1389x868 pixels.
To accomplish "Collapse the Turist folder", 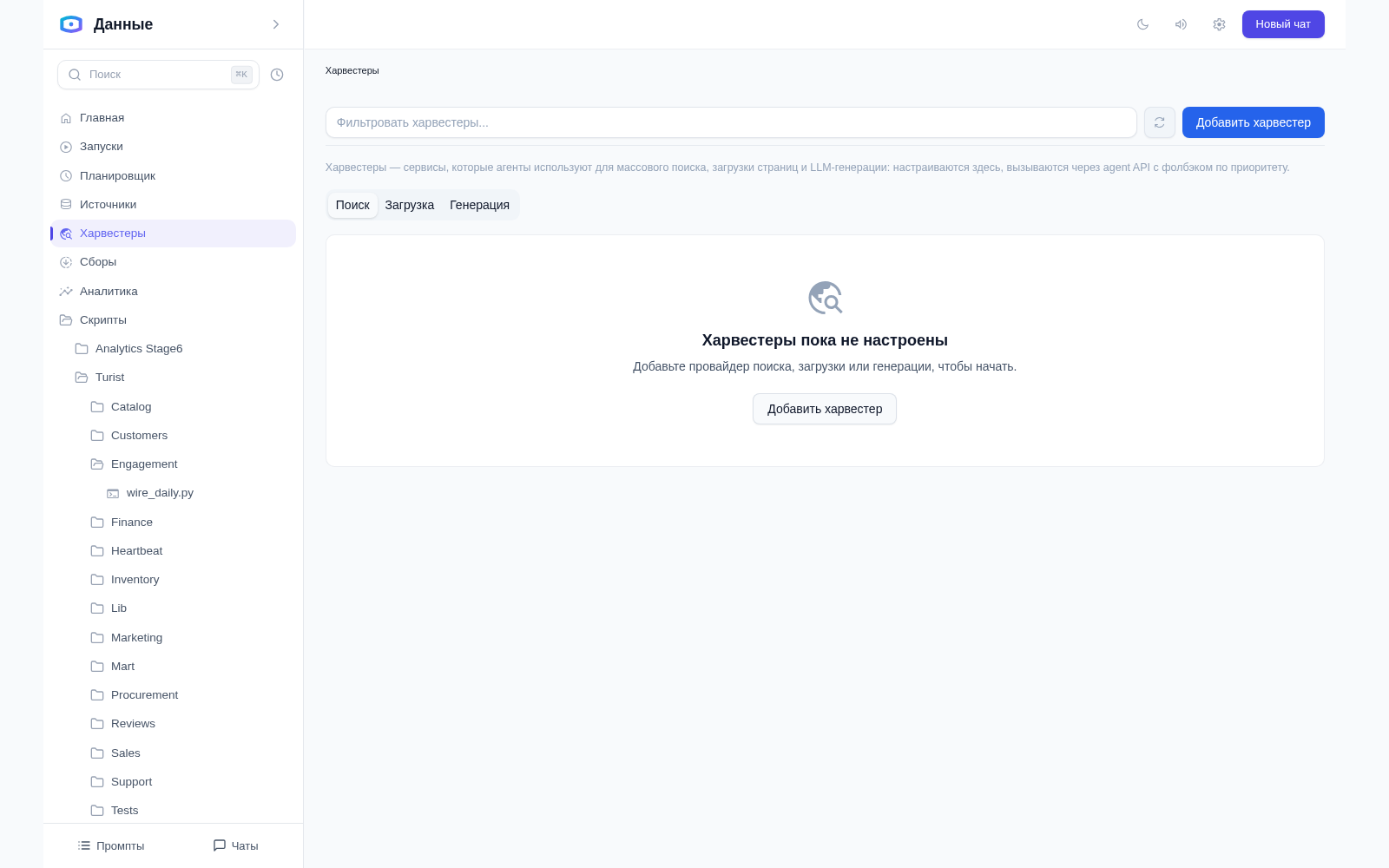I will tap(181, 378).
